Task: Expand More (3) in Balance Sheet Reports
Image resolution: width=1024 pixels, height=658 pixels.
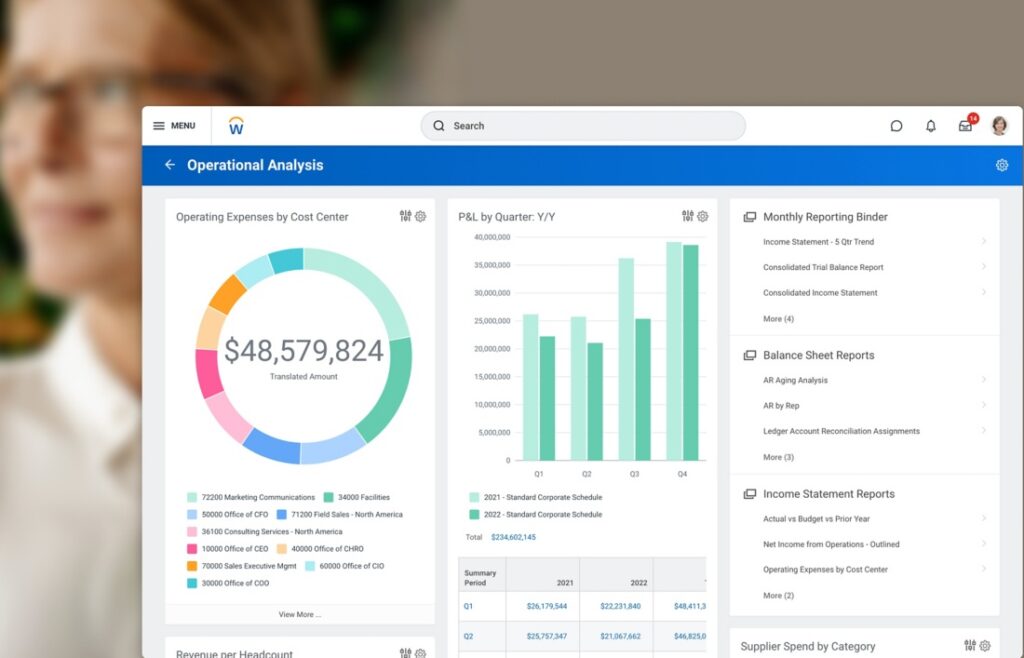Action: 778,457
